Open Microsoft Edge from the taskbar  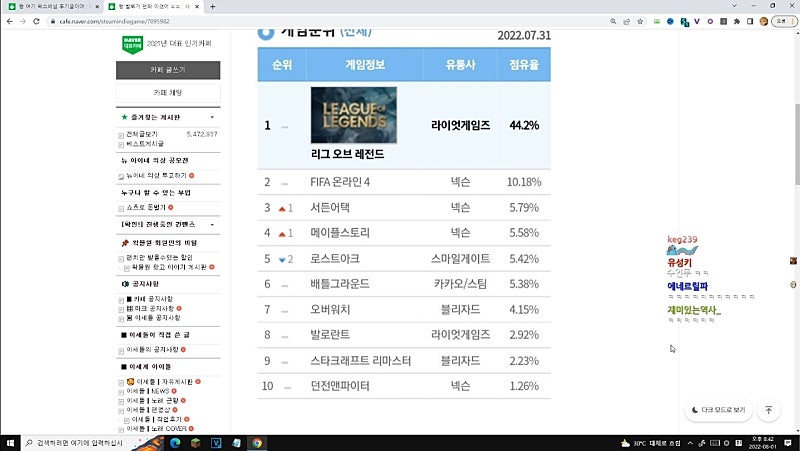pos(175,443)
